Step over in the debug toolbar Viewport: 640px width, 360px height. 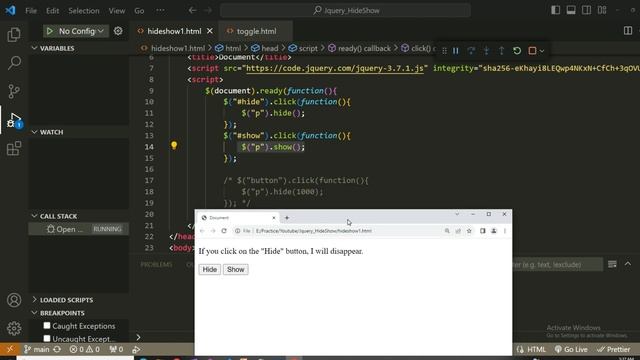pyautogui.click(x=471, y=51)
